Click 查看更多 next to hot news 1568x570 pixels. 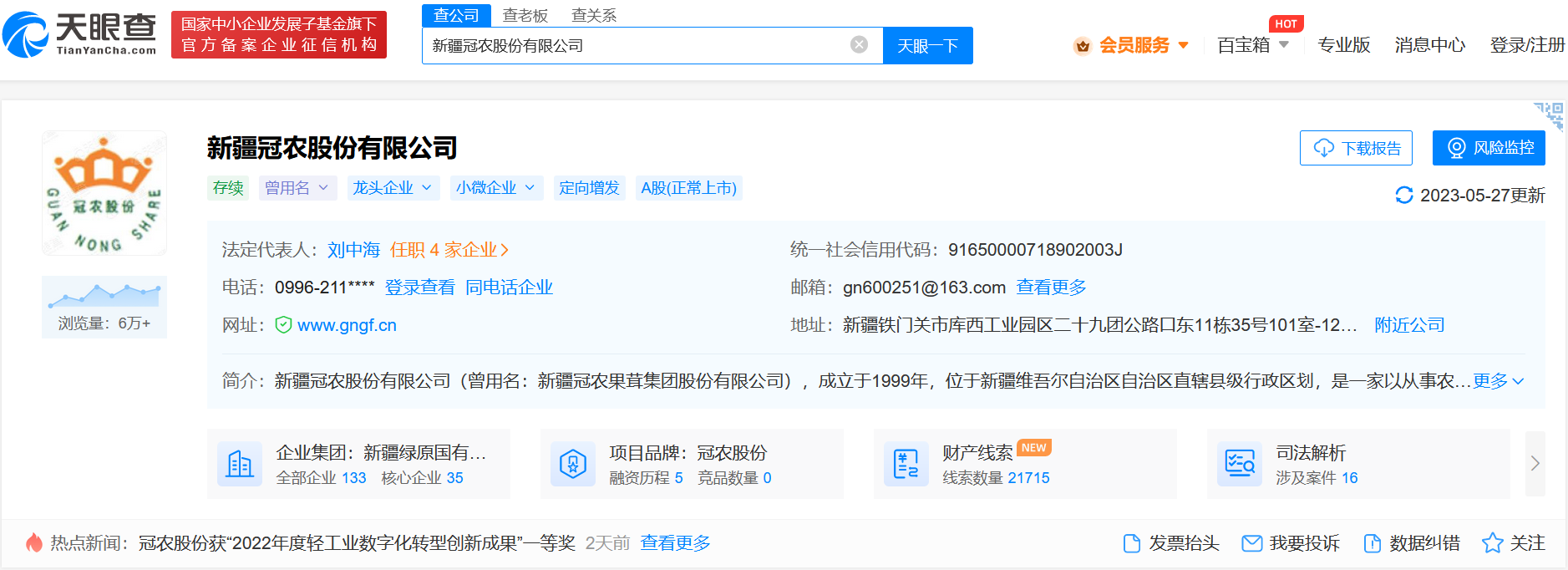coord(675,543)
